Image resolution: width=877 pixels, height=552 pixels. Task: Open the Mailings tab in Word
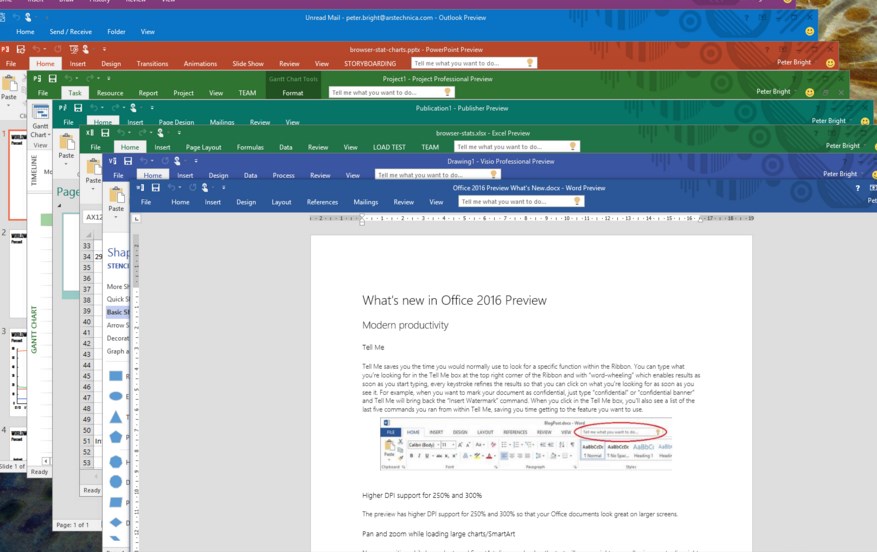point(366,202)
